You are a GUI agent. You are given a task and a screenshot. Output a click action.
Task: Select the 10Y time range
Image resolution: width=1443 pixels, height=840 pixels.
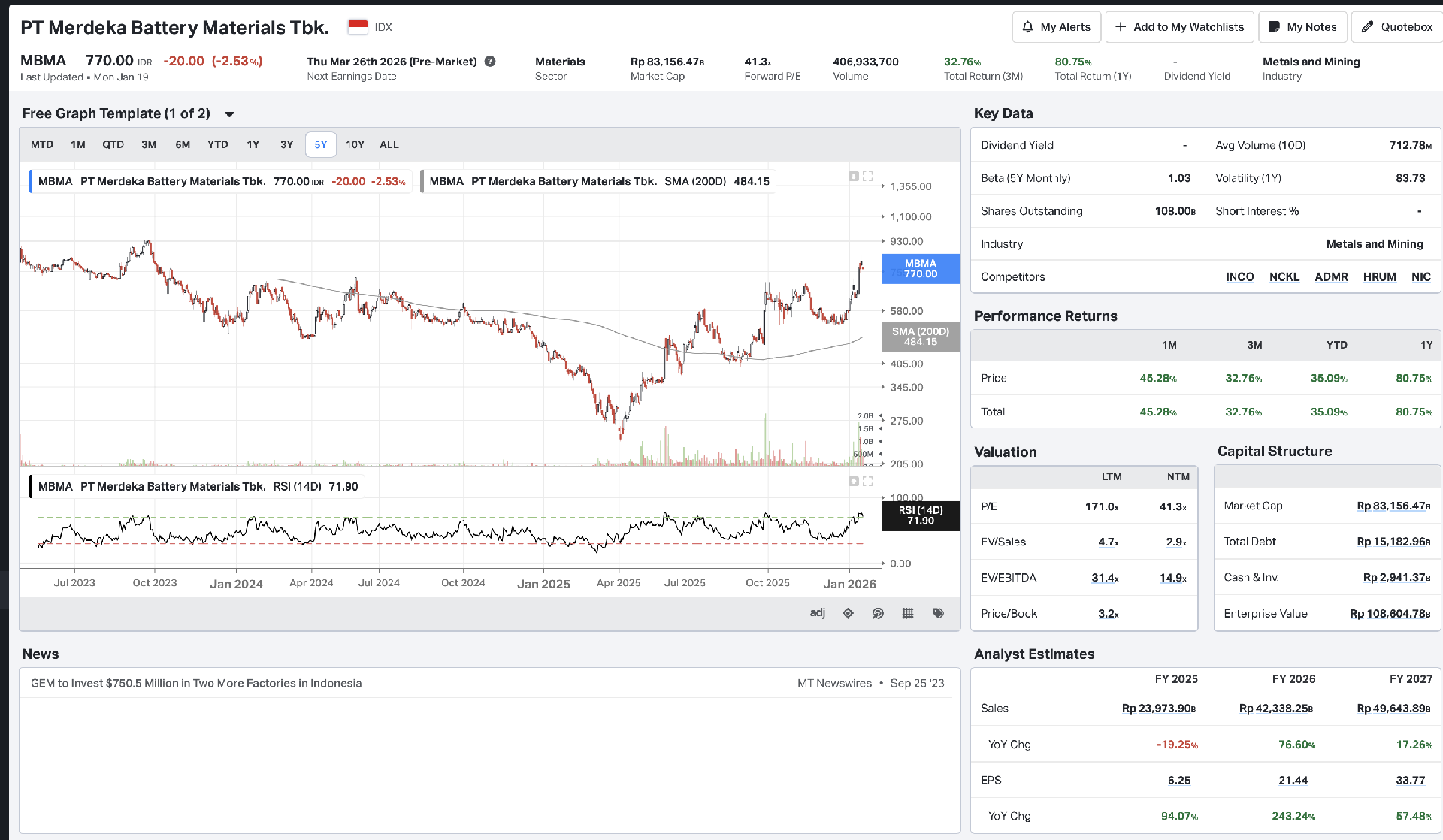pyautogui.click(x=355, y=144)
